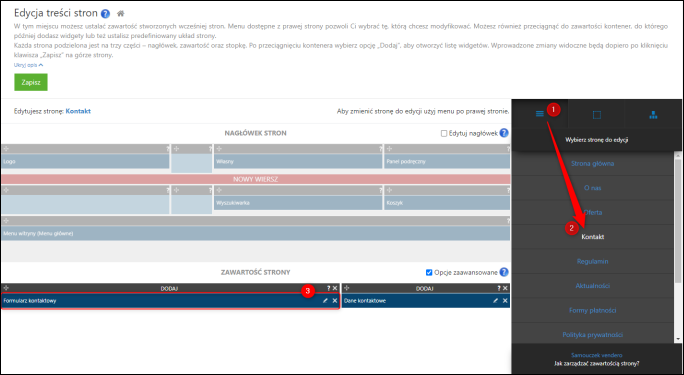Select the Wyszukiwarka header widget
Screen dimensions: 684x375
coord(298,203)
